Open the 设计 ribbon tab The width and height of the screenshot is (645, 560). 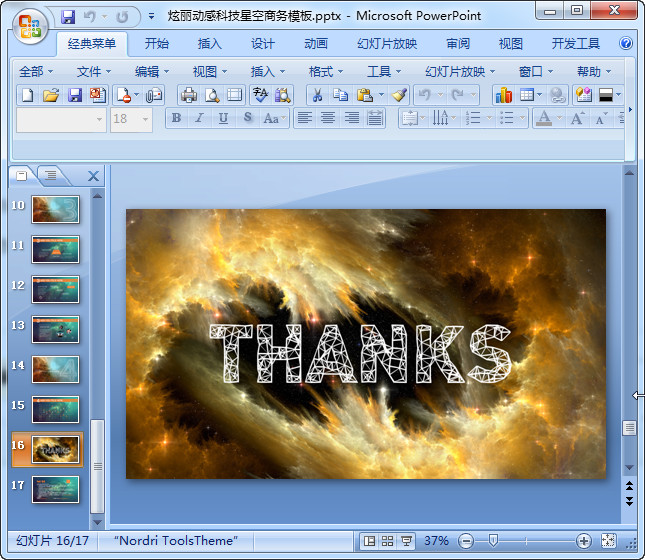263,44
